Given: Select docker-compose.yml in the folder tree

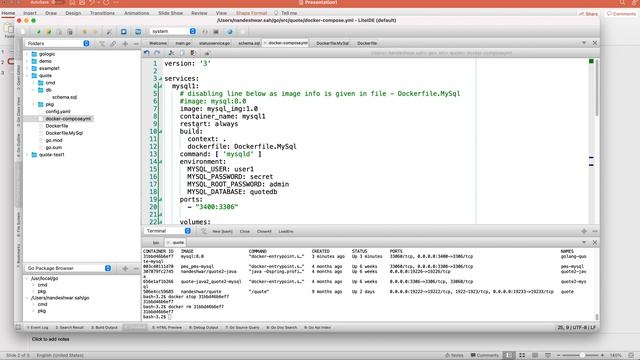Looking at the screenshot, I should (x=68, y=119).
